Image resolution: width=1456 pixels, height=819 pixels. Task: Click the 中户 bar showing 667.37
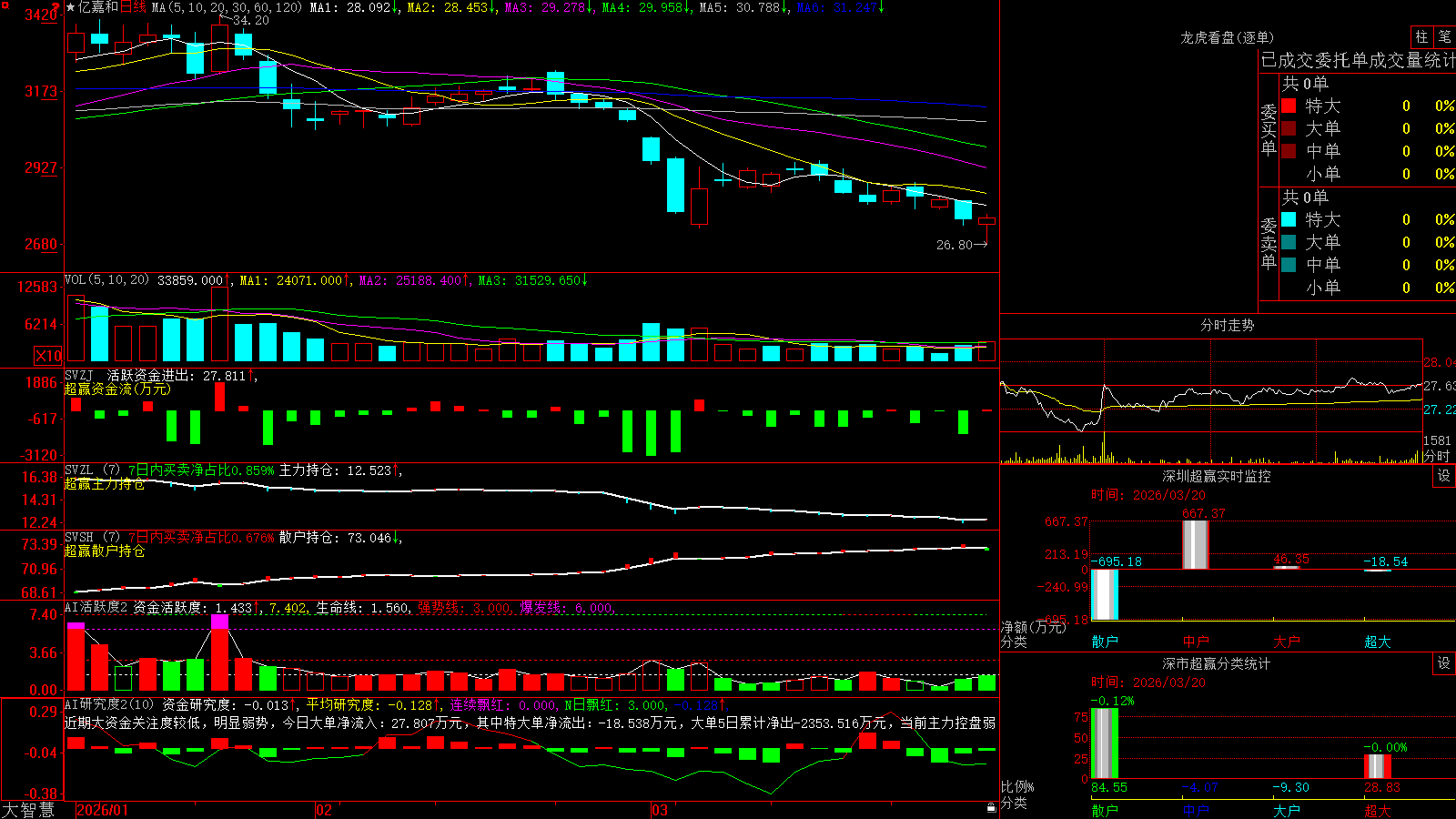1196,545
